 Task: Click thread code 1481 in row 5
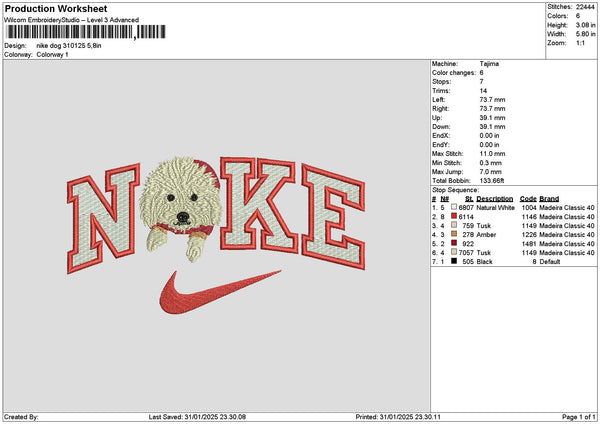pos(529,244)
